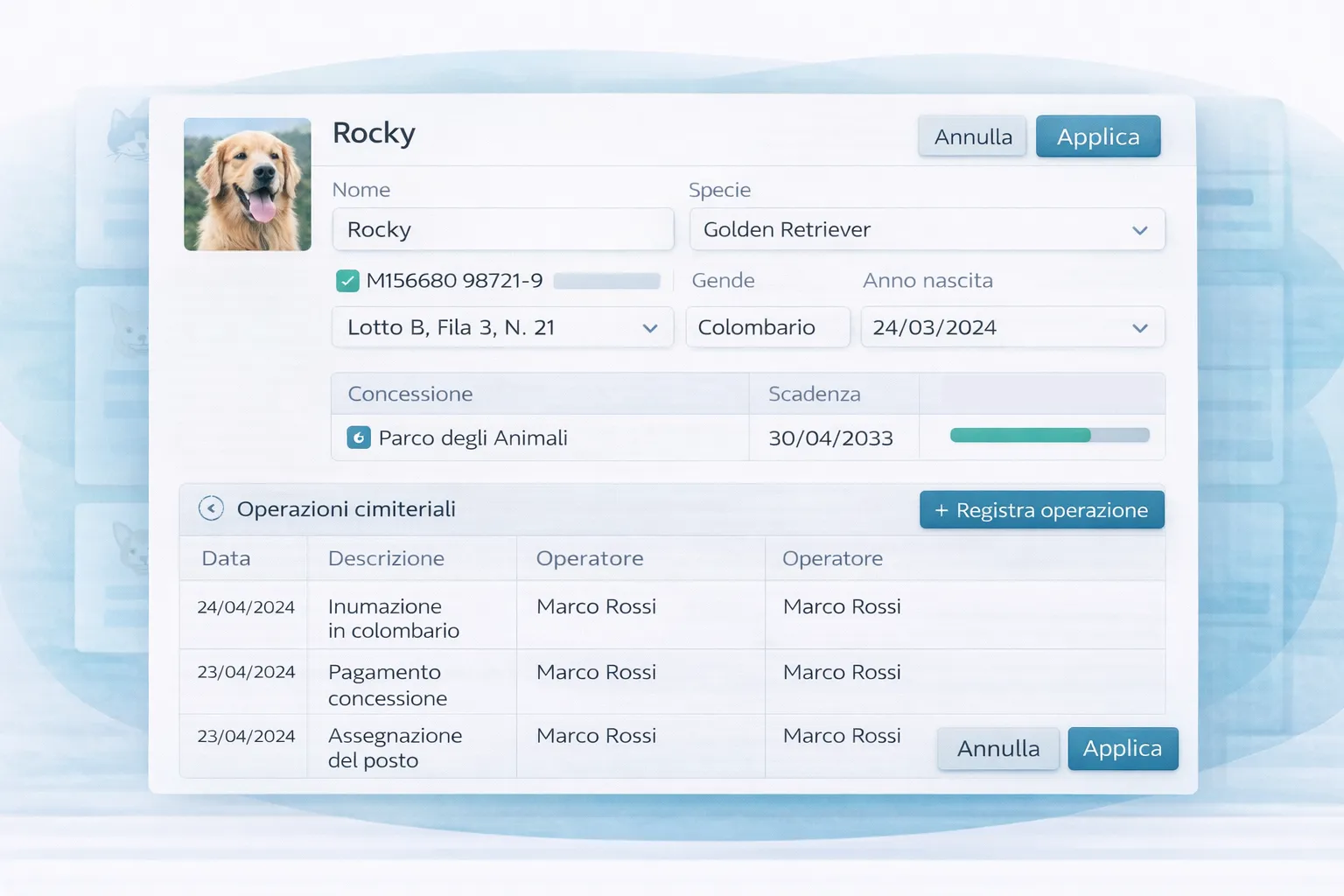Click Rocky's dog photo thumbnail

point(248,185)
